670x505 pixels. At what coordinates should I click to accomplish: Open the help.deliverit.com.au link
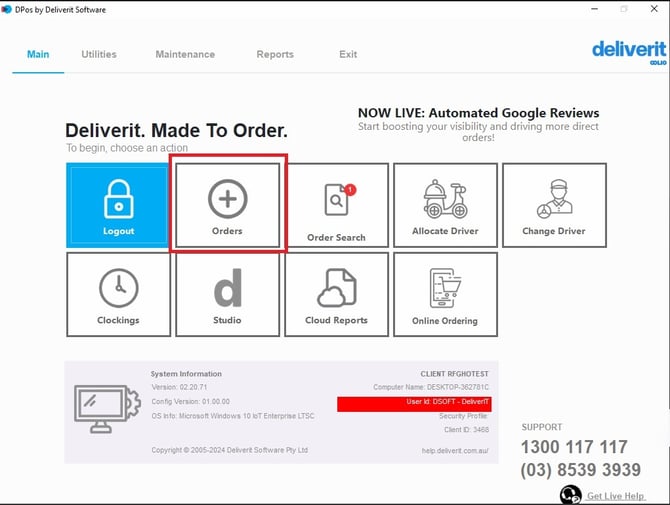455,451
